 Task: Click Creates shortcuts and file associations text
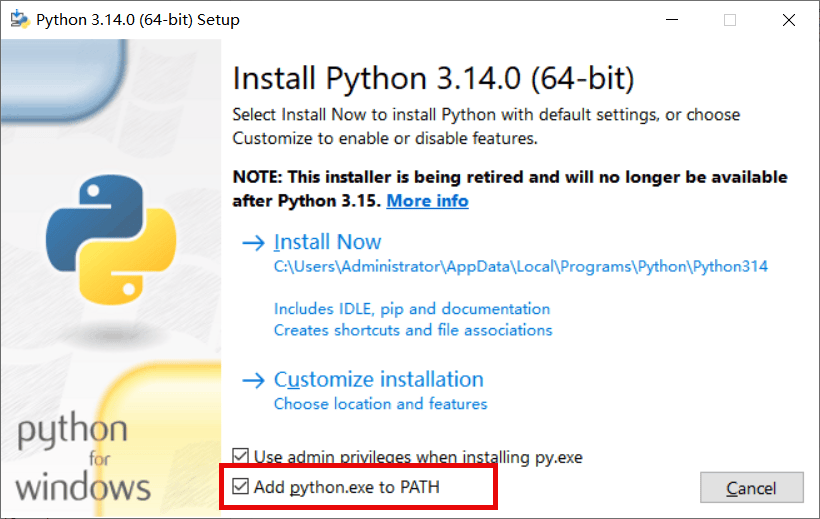click(413, 330)
